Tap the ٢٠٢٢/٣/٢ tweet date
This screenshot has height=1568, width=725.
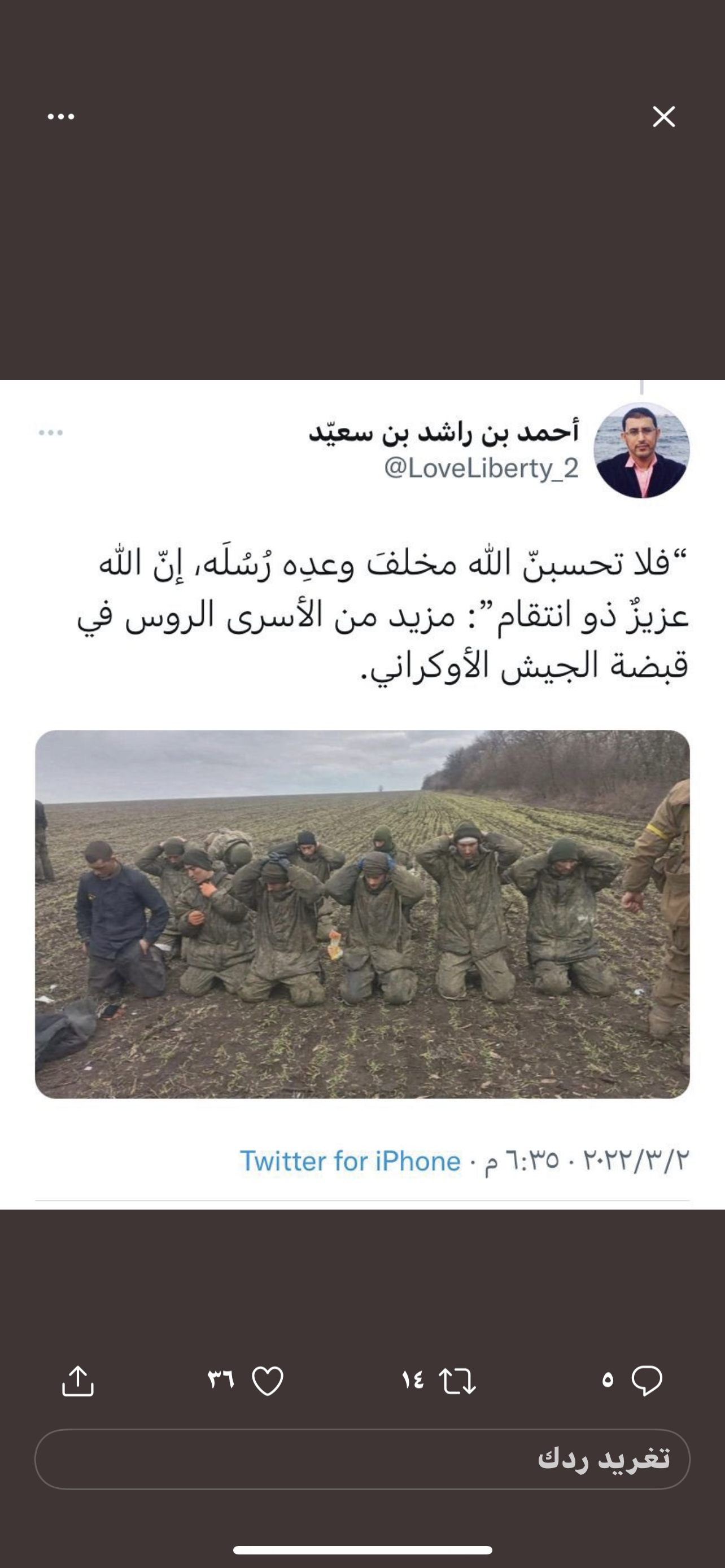636,1160
